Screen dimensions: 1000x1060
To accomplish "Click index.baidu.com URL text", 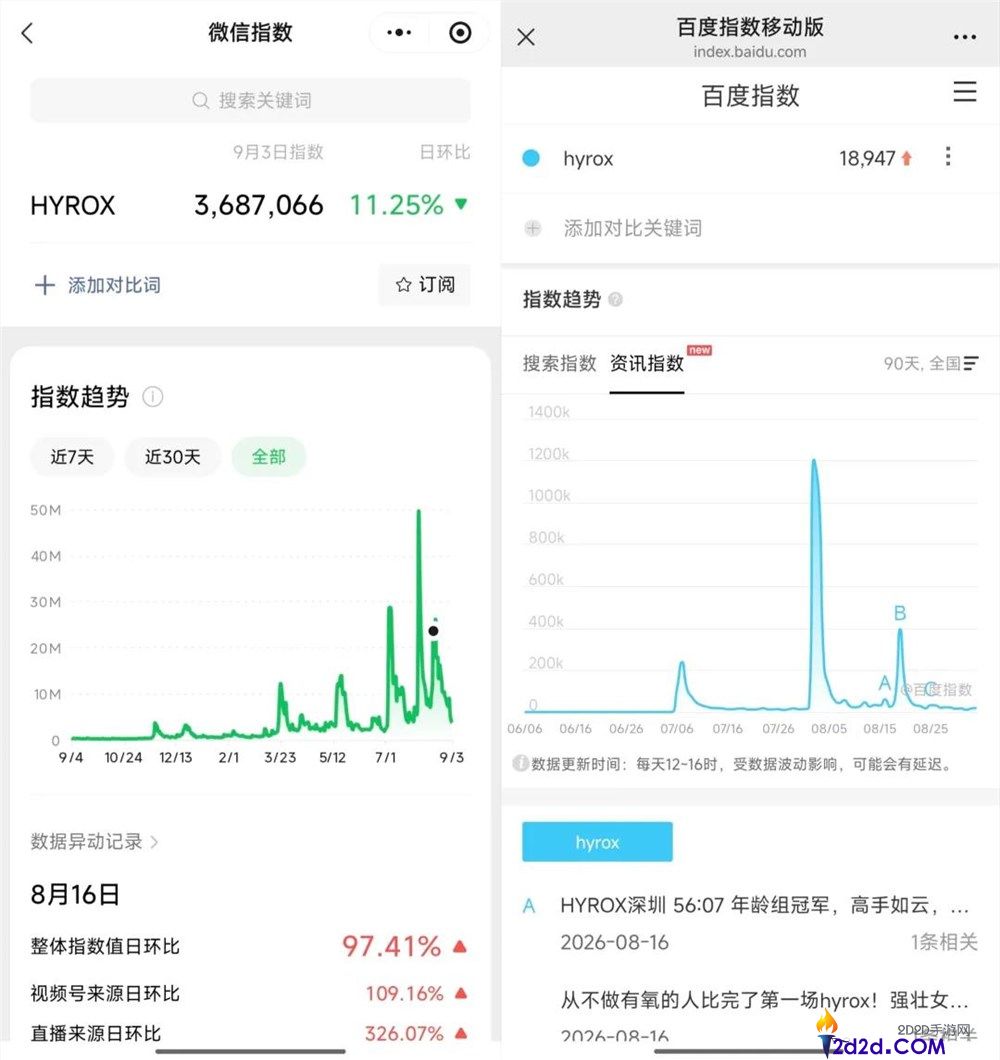I will click(750, 52).
